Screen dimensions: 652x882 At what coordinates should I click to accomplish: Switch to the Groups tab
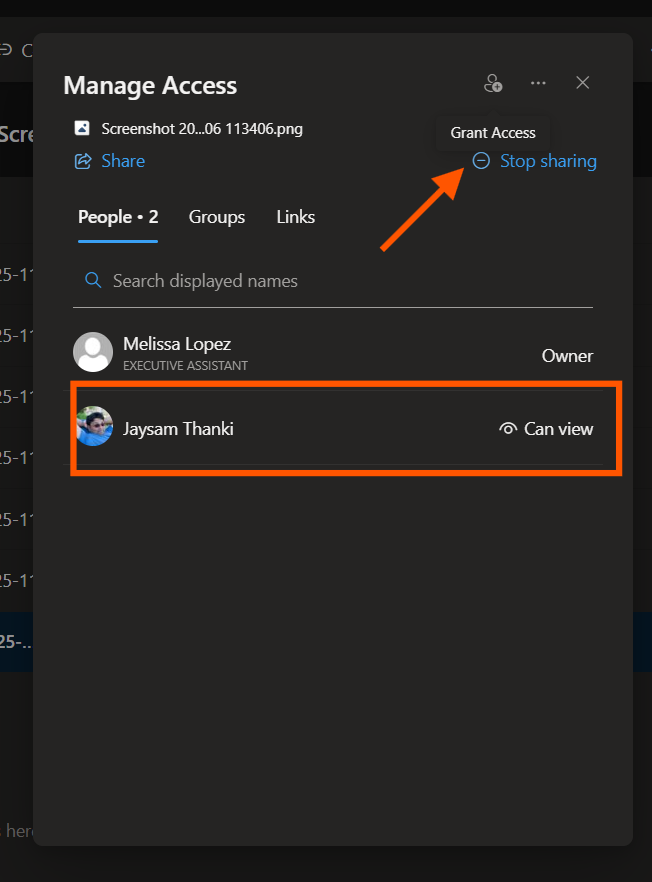[217, 217]
